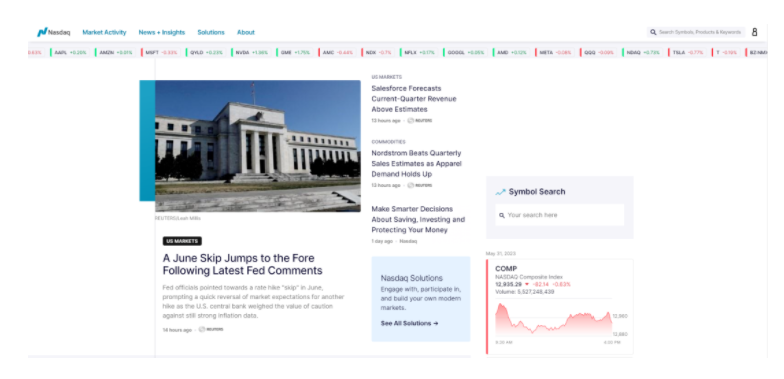Select QQQ in the ticker strip
This screenshot has height=379, width=784.
pyautogui.click(x=598, y=52)
